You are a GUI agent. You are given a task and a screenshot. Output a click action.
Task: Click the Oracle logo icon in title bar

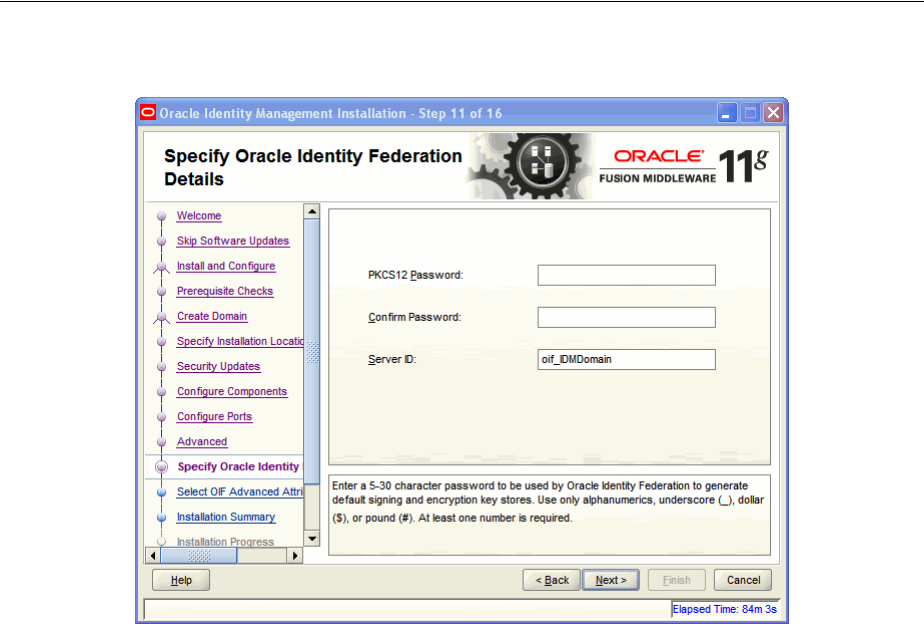(x=148, y=113)
